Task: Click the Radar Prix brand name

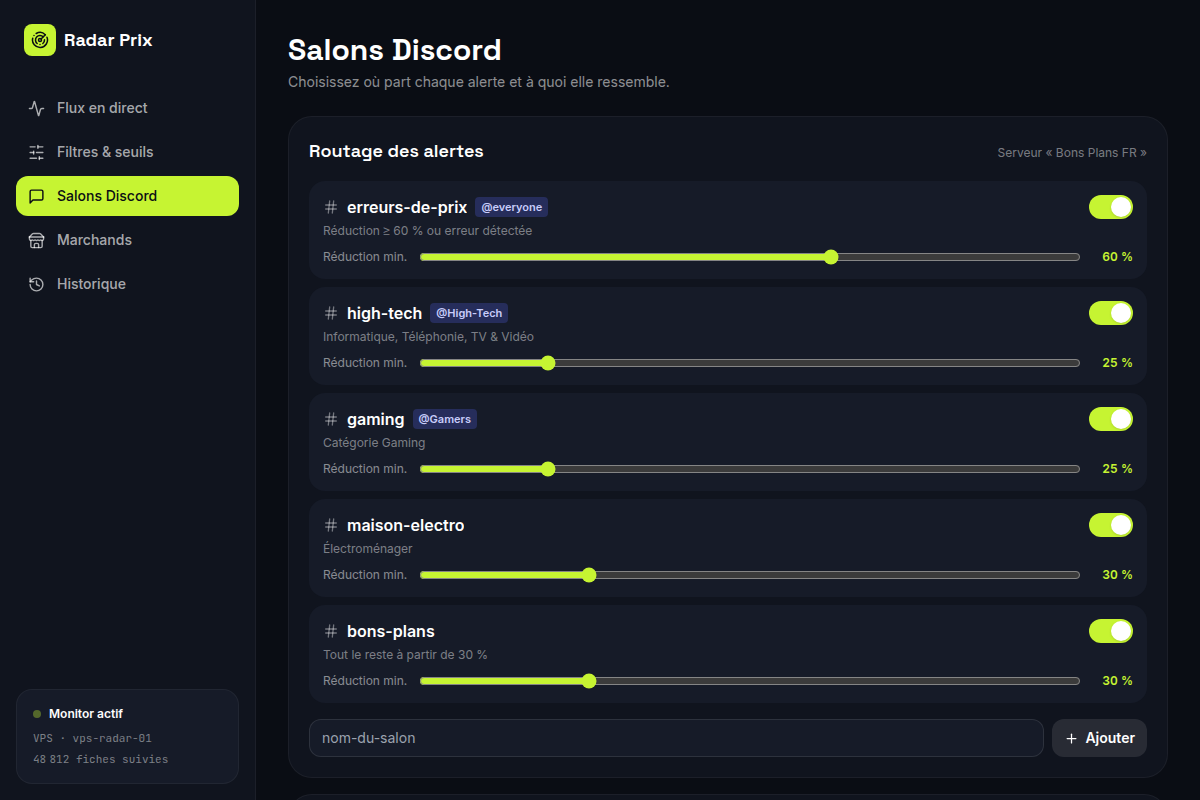Action: tap(108, 40)
